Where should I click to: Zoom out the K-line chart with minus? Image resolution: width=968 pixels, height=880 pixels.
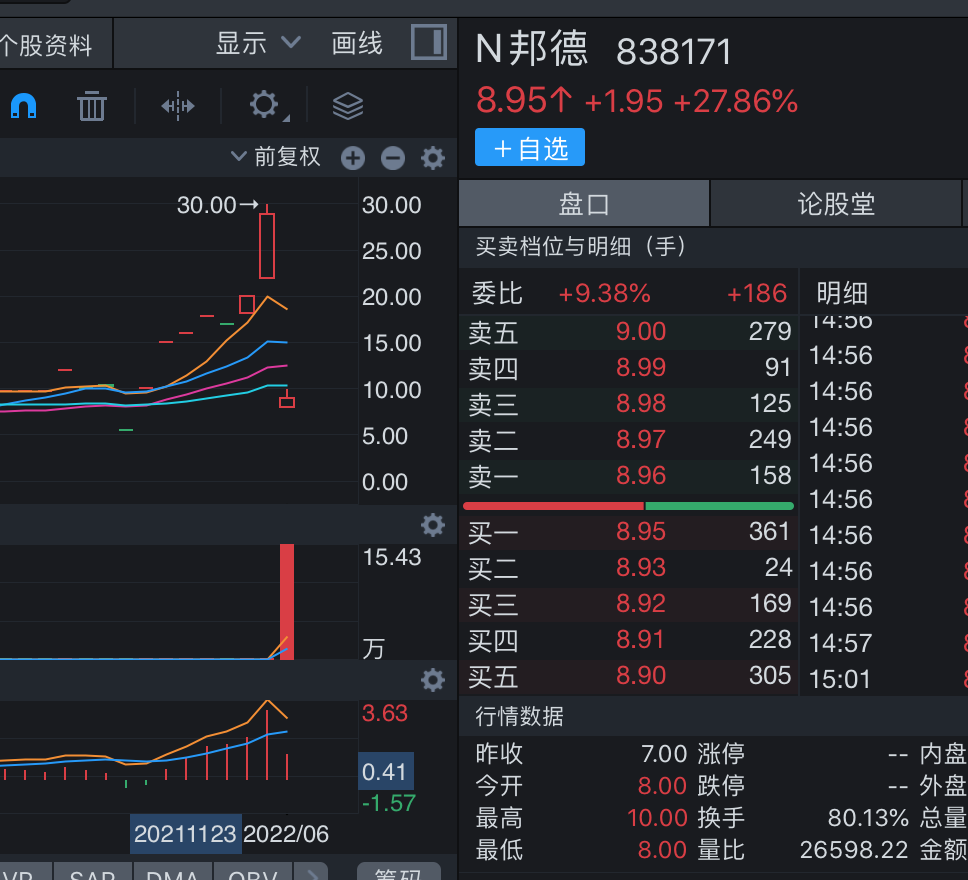pos(393,158)
